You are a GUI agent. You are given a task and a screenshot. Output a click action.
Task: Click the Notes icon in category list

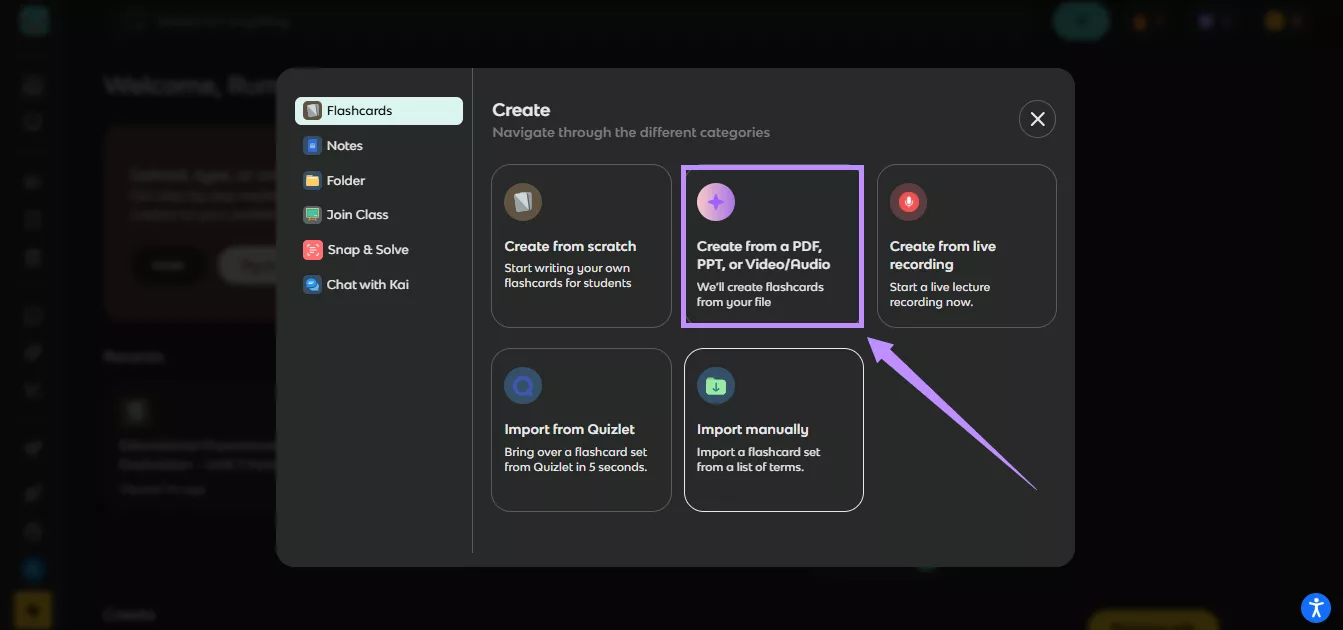click(x=310, y=145)
